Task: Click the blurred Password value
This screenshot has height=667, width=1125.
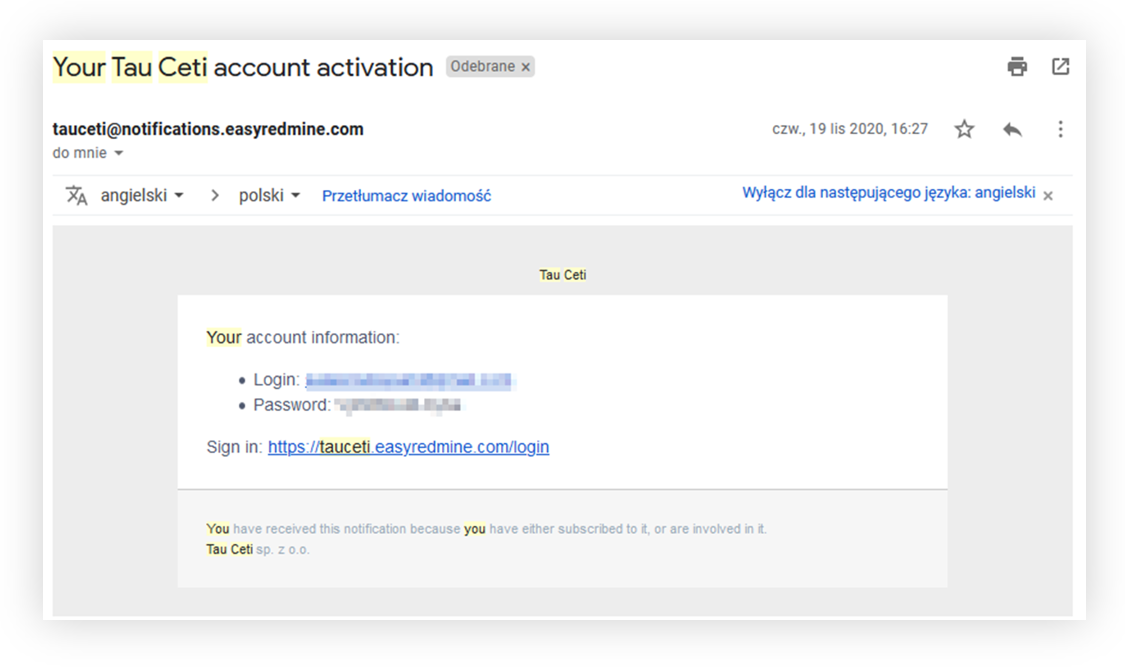Action: pos(399,405)
